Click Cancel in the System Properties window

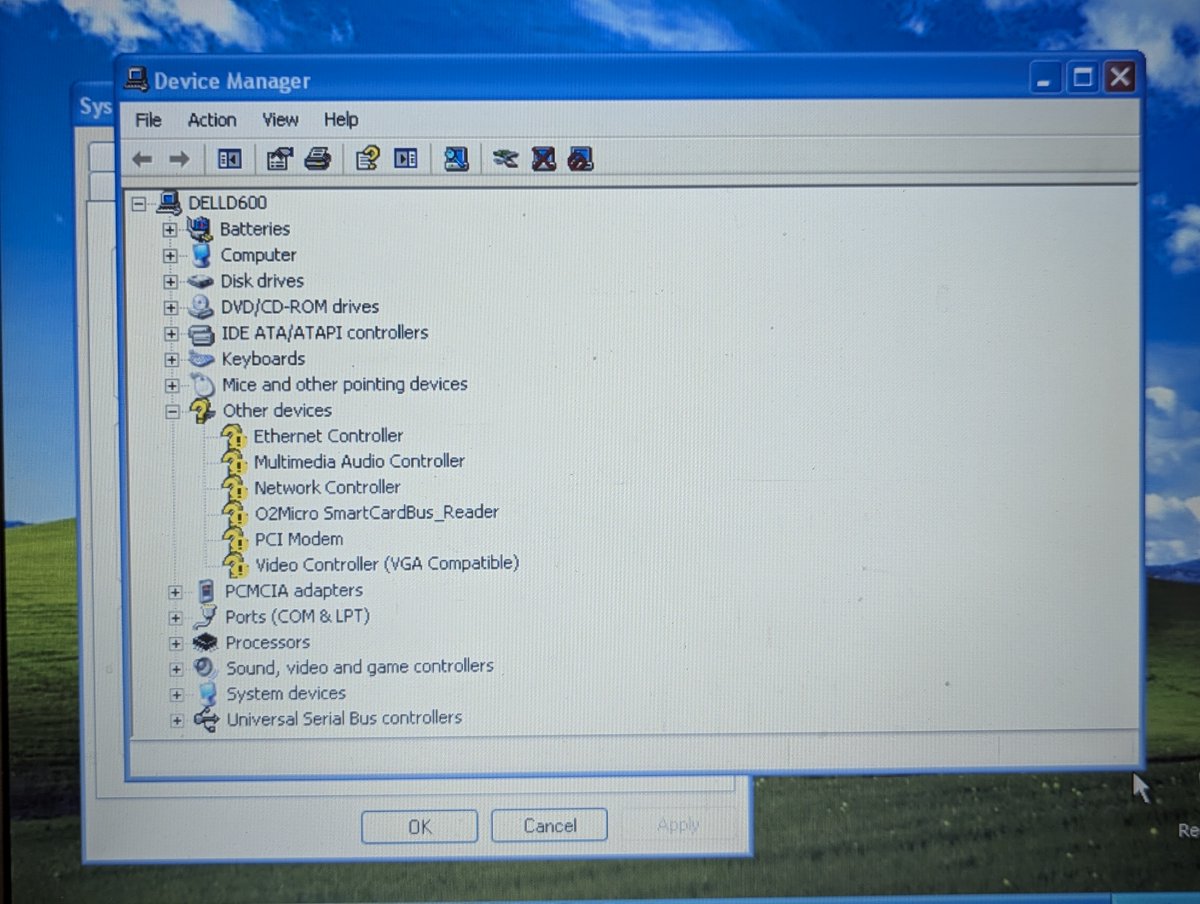coord(549,825)
